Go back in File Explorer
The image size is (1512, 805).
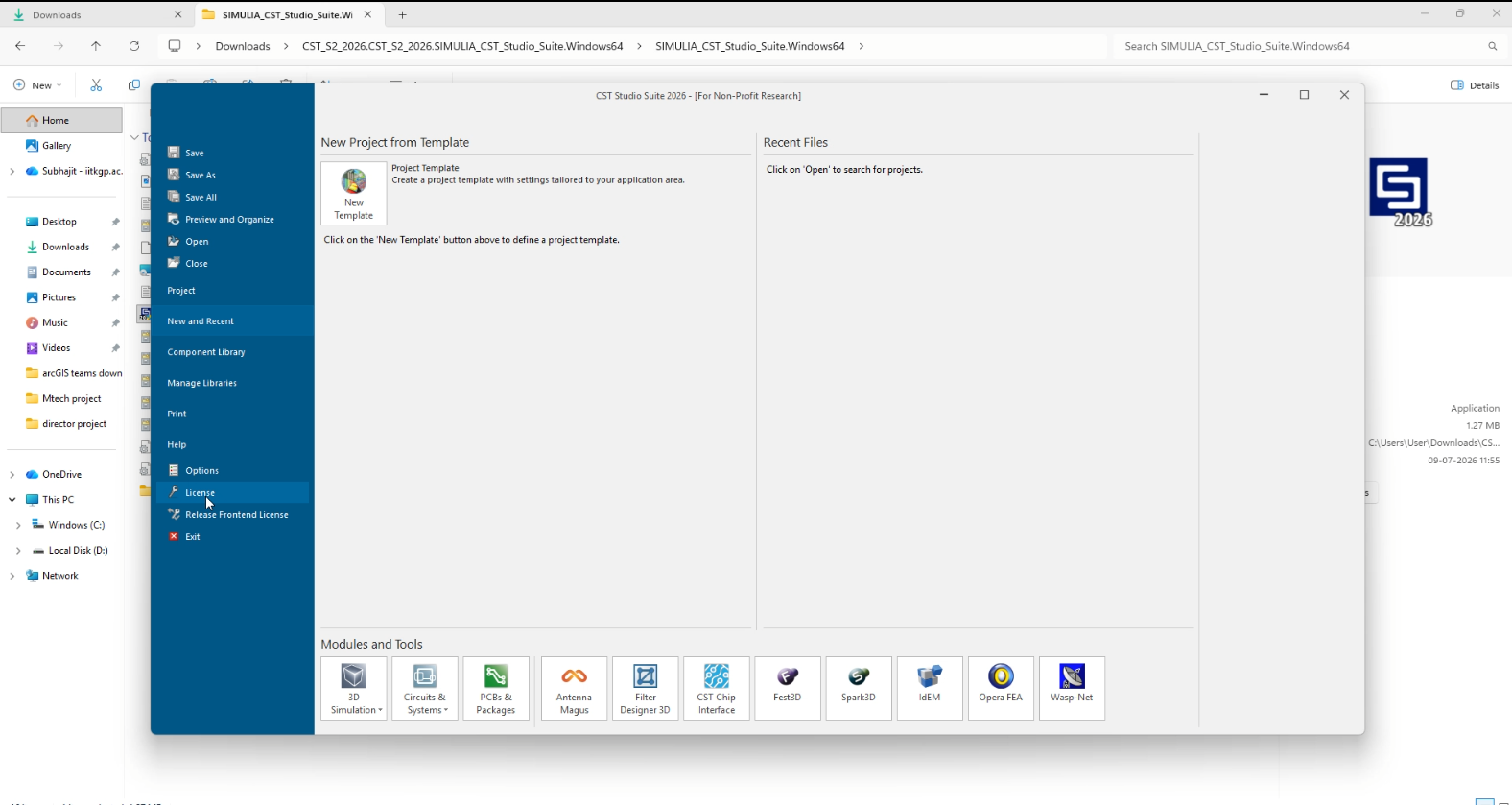coord(20,46)
